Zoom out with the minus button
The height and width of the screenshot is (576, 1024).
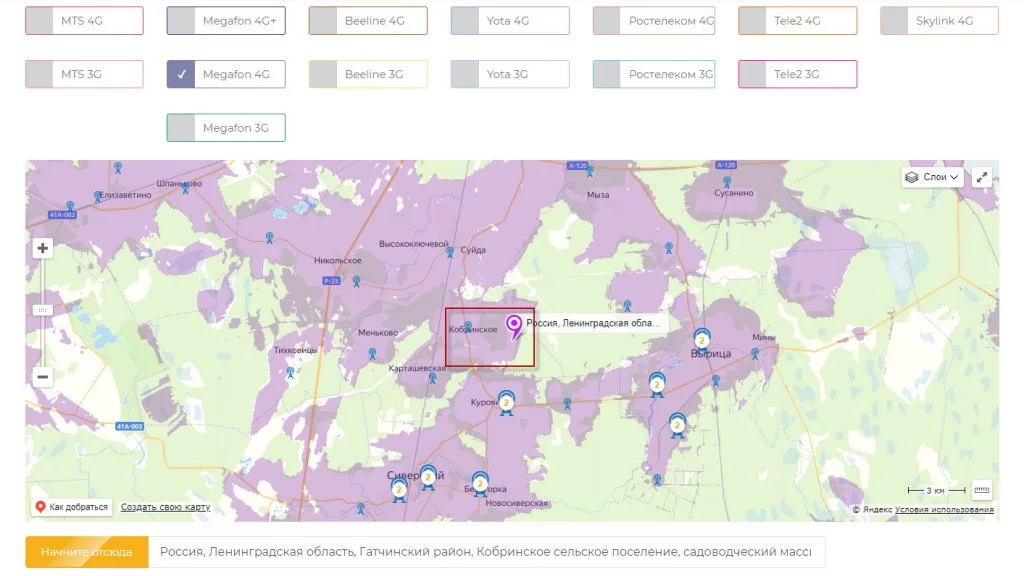pos(42,377)
